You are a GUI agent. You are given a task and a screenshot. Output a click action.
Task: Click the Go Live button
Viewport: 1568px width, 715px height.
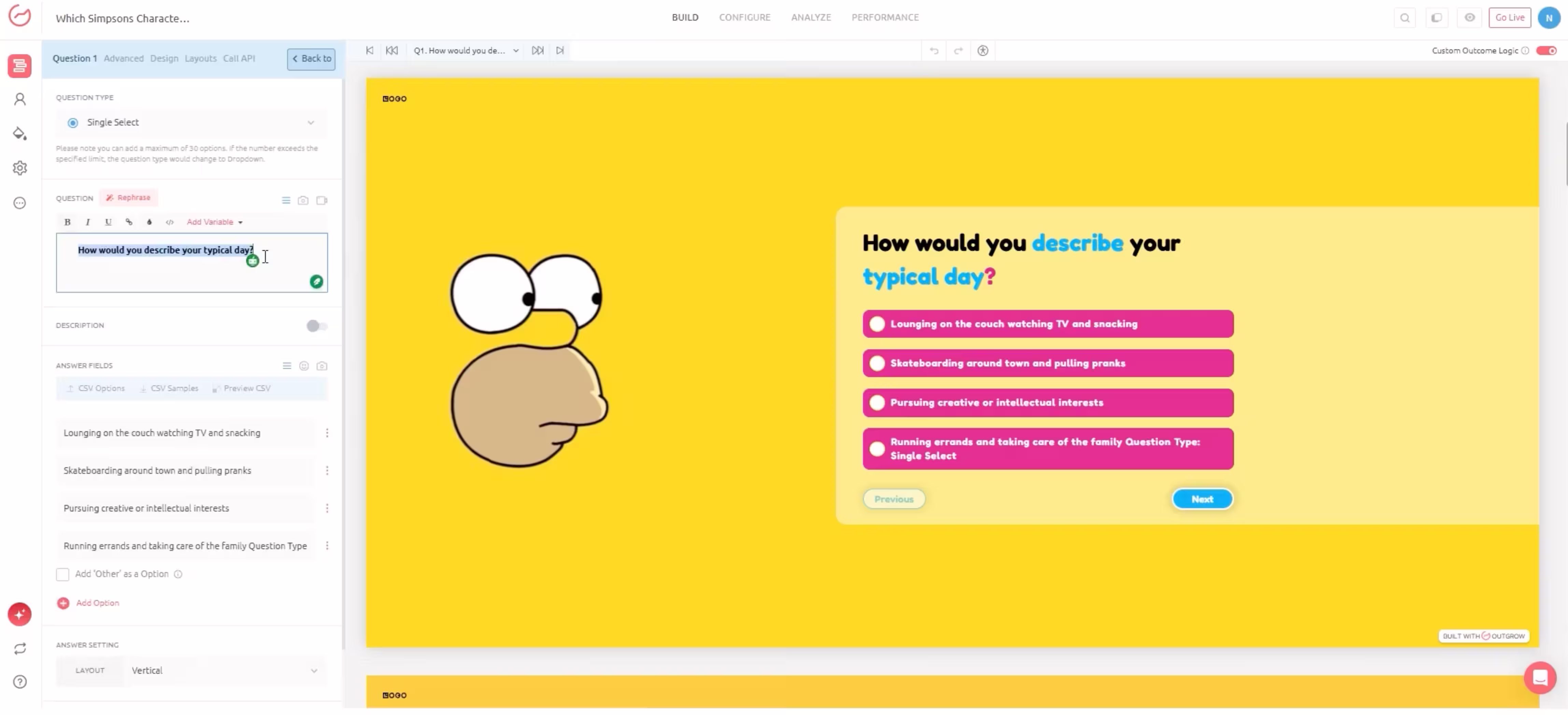(x=1509, y=18)
